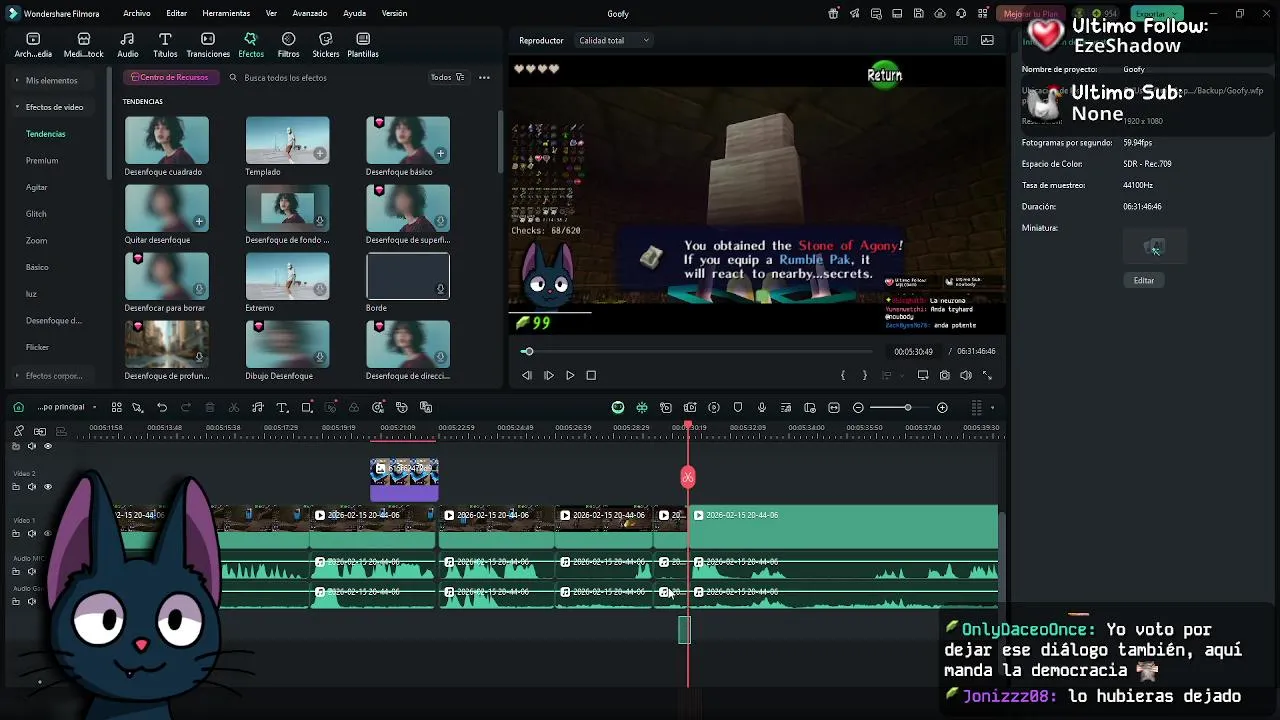
Task: Open the Todos filter dropdown
Action: 447,77
